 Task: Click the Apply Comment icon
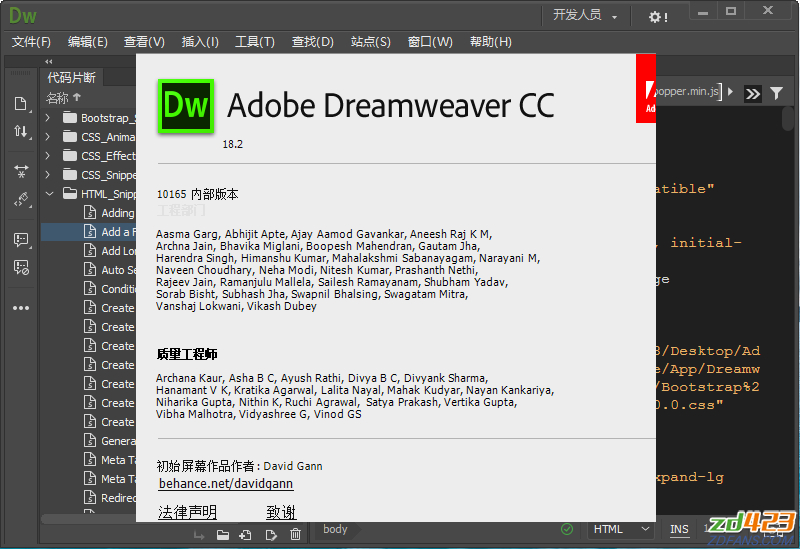pyautogui.click(x=21, y=239)
